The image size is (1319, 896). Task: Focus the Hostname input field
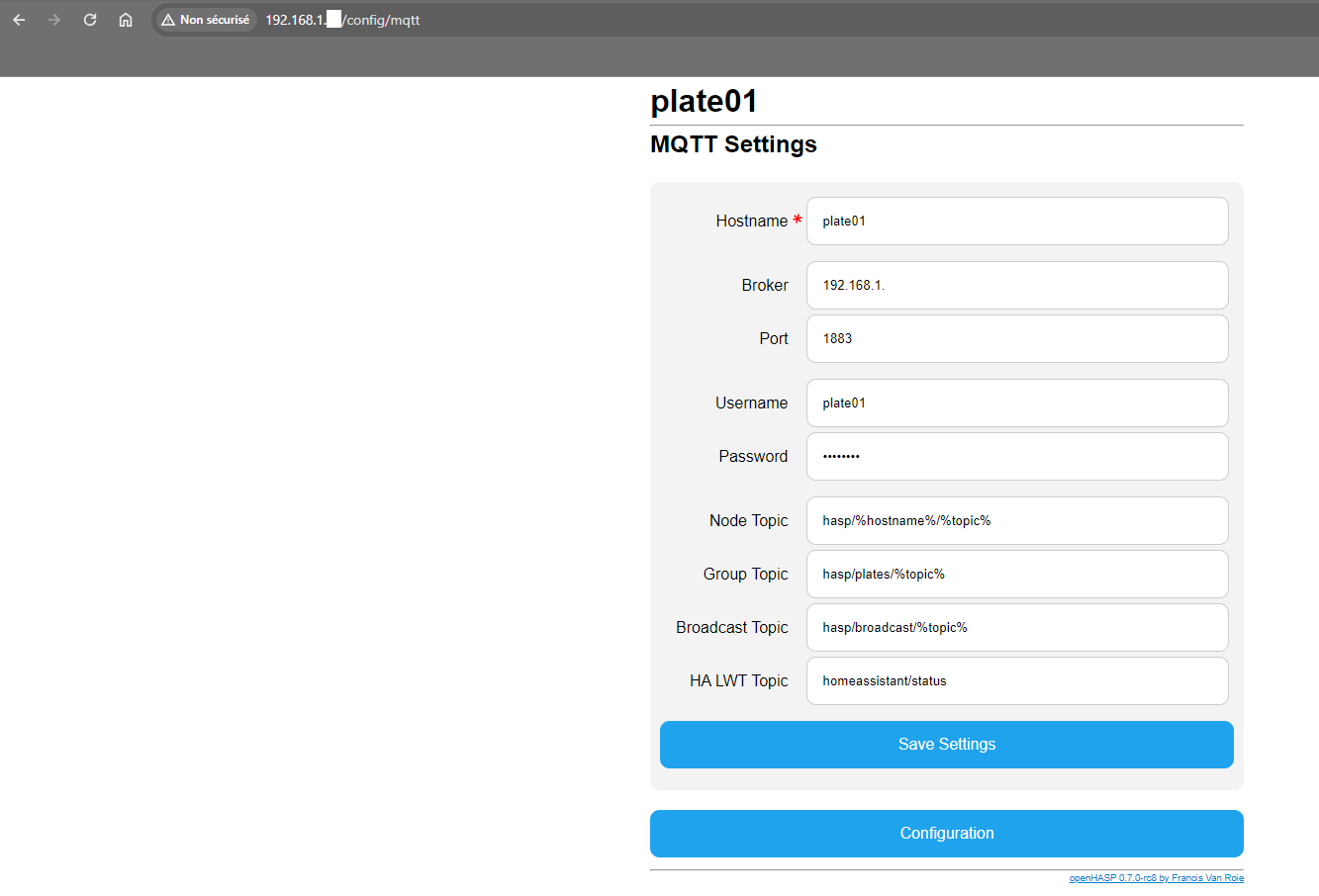click(x=1017, y=222)
